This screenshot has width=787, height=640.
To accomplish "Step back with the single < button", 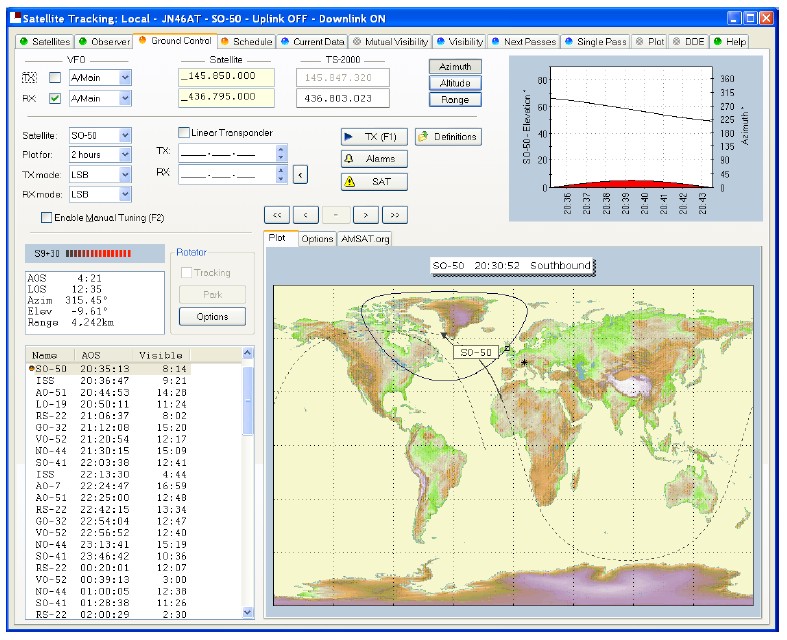I will point(306,215).
